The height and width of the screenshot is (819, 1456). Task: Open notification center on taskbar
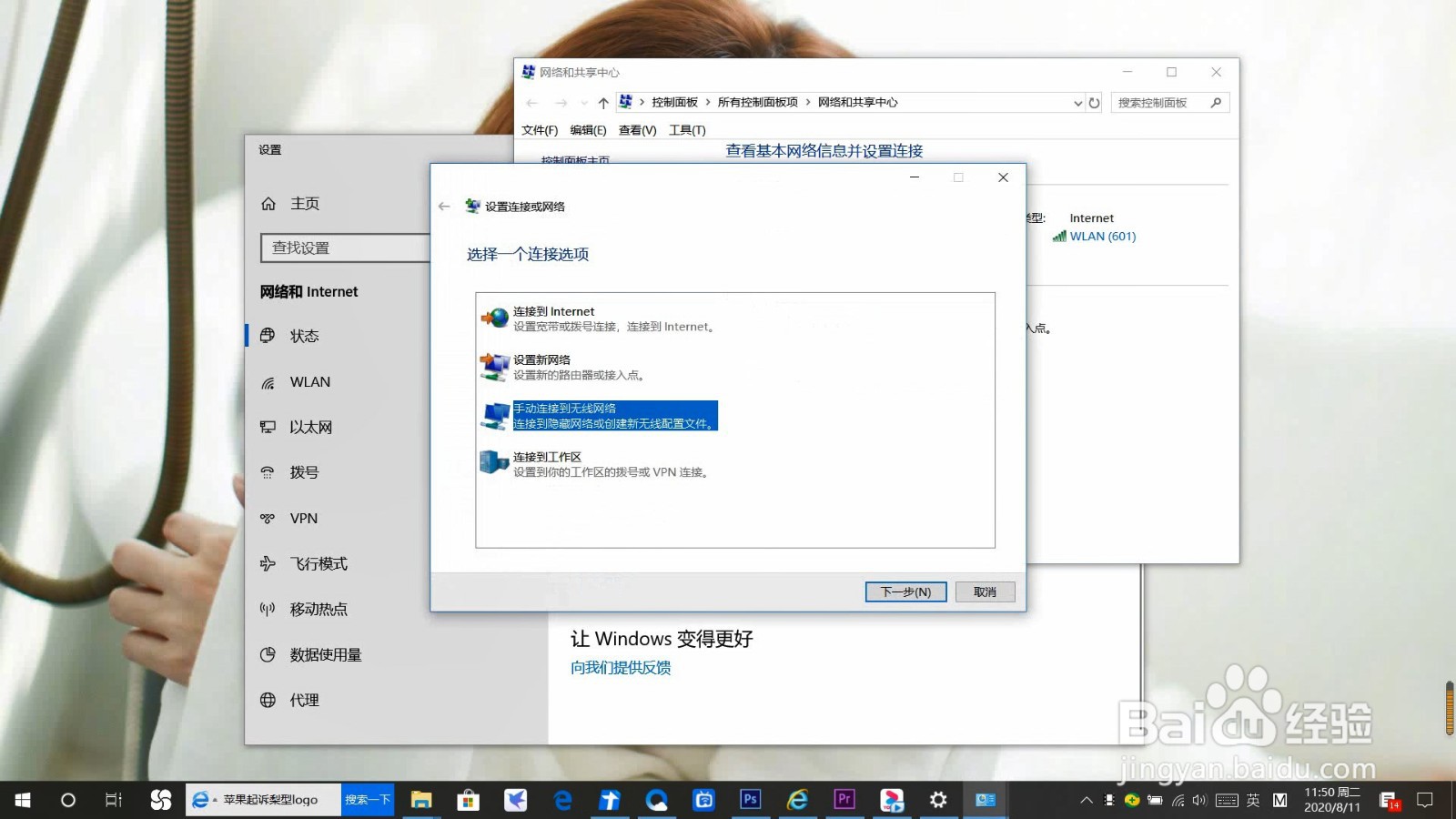pos(1425,801)
